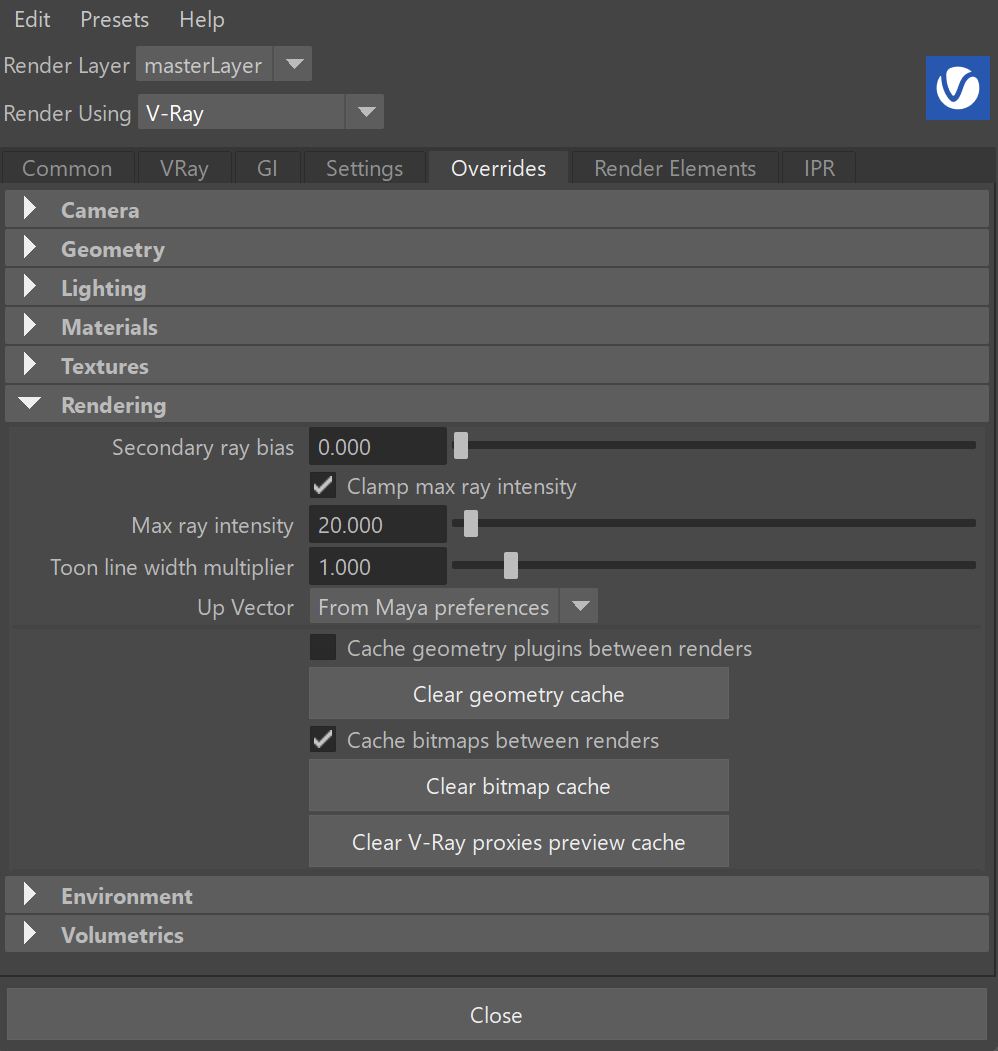Switch to the Common tab
Viewport: 998px width, 1051px height.
(x=67, y=168)
